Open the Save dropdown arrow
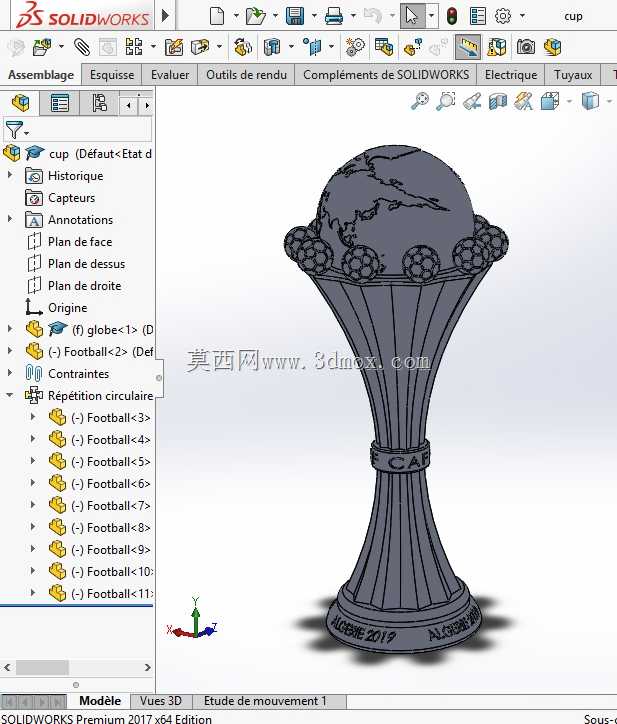The image size is (617, 724). (x=314, y=16)
